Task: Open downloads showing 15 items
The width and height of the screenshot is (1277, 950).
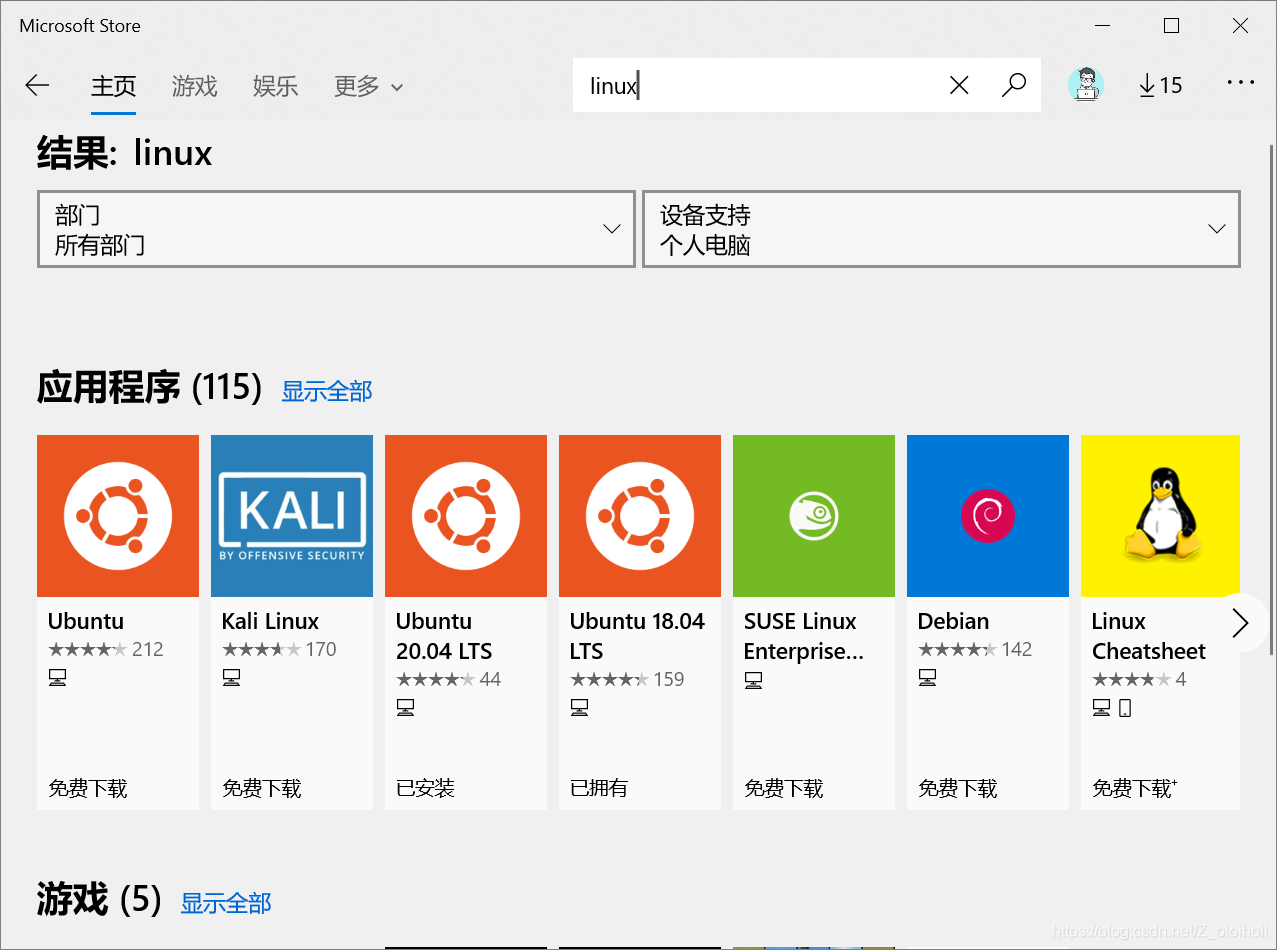Action: (1158, 85)
